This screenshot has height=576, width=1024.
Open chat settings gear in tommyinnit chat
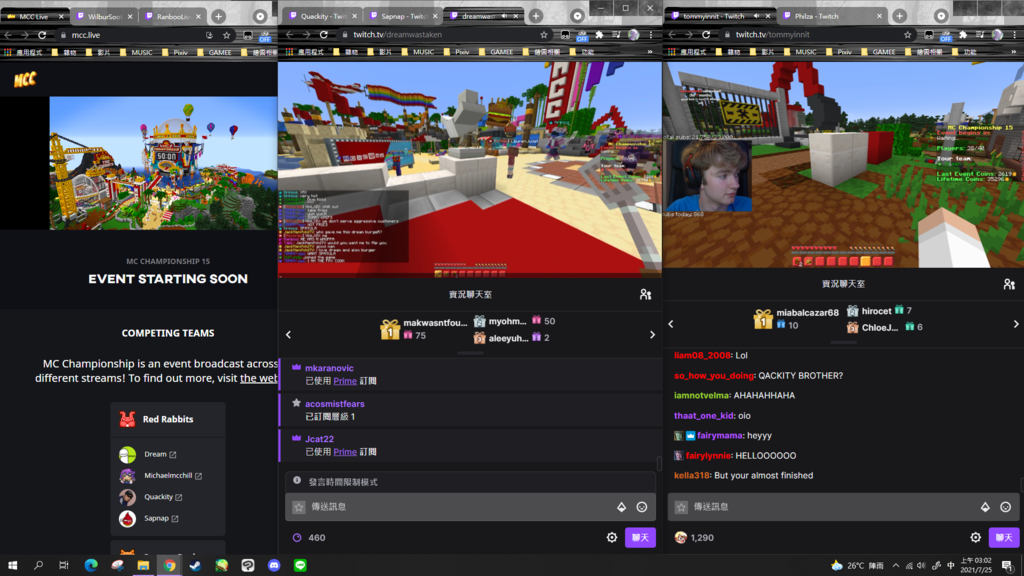tap(976, 537)
